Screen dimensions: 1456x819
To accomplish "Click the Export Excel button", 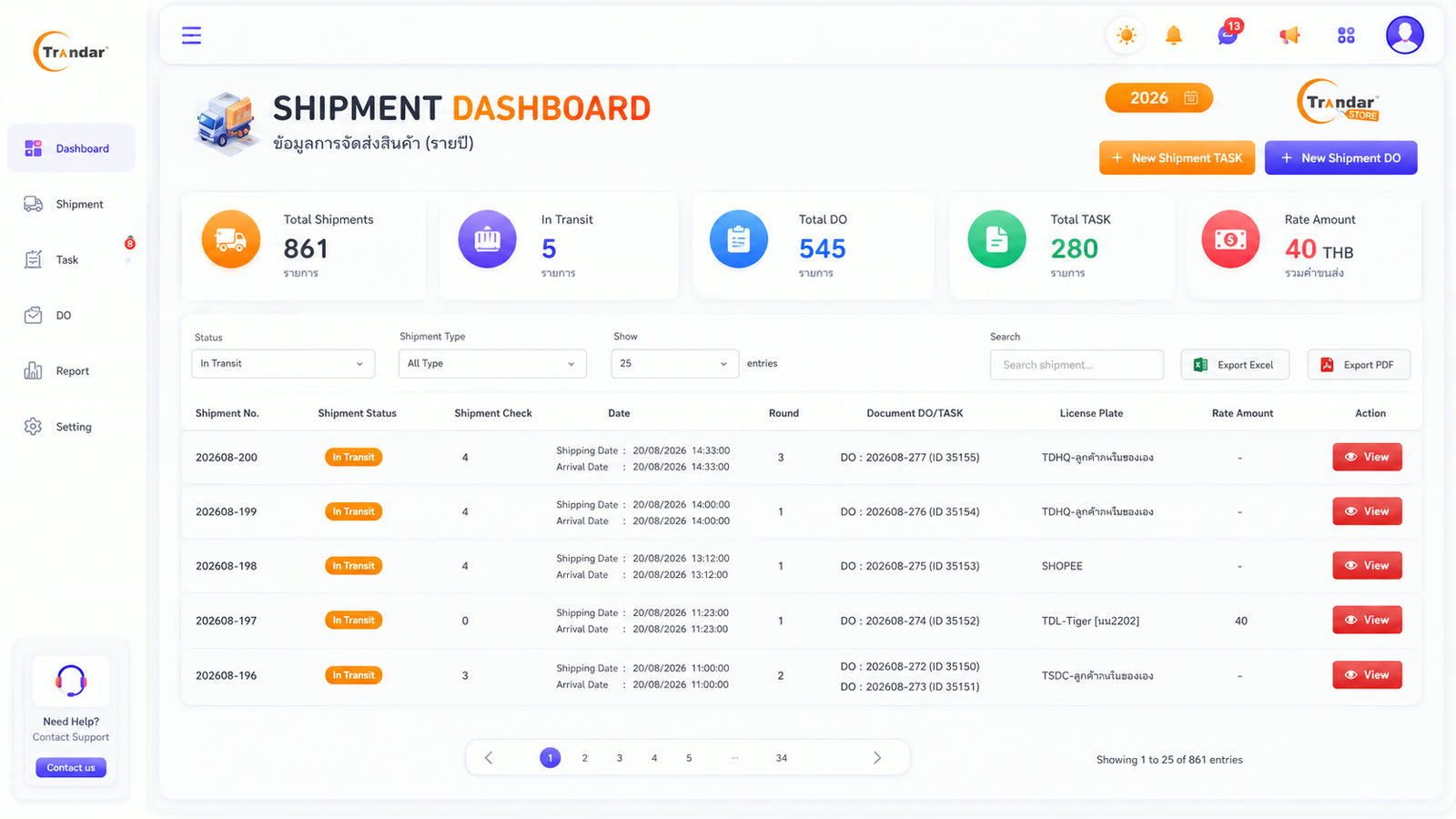I will coord(1235,365).
